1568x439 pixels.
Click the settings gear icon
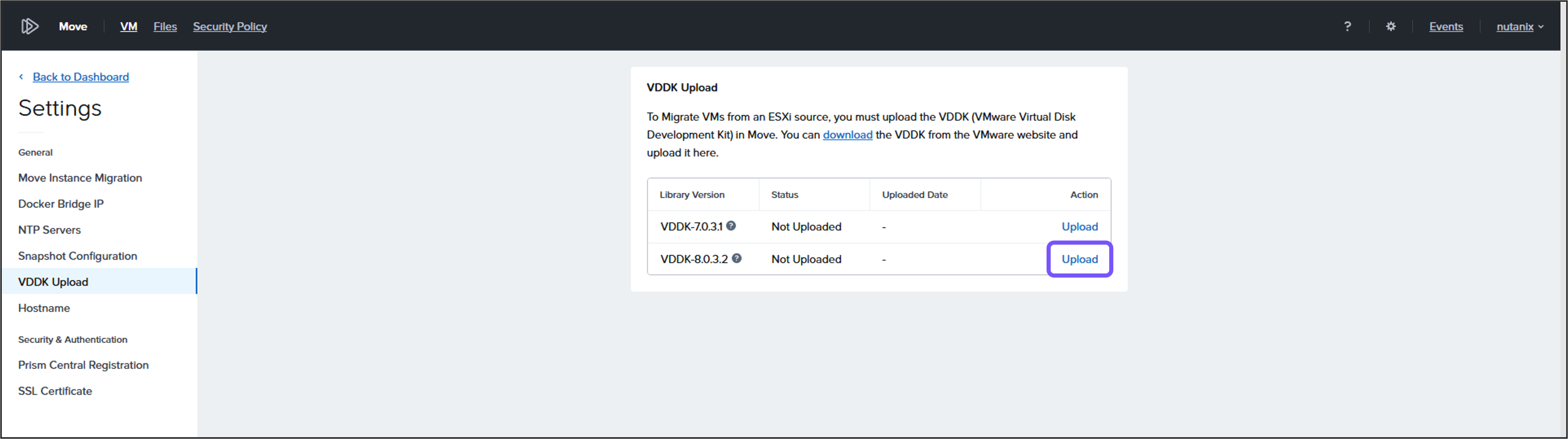[1391, 26]
